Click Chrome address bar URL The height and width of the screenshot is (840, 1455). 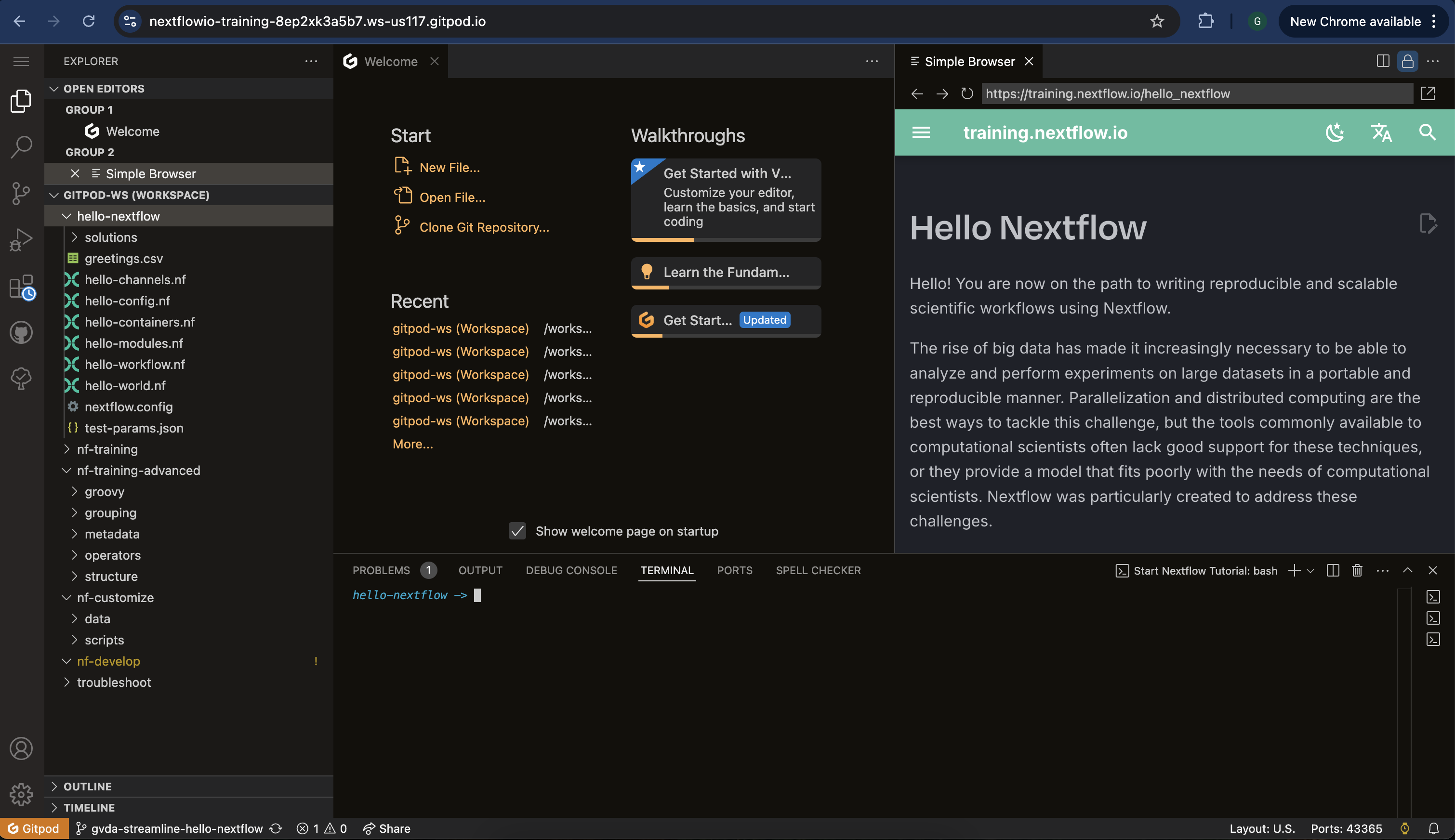click(317, 21)
